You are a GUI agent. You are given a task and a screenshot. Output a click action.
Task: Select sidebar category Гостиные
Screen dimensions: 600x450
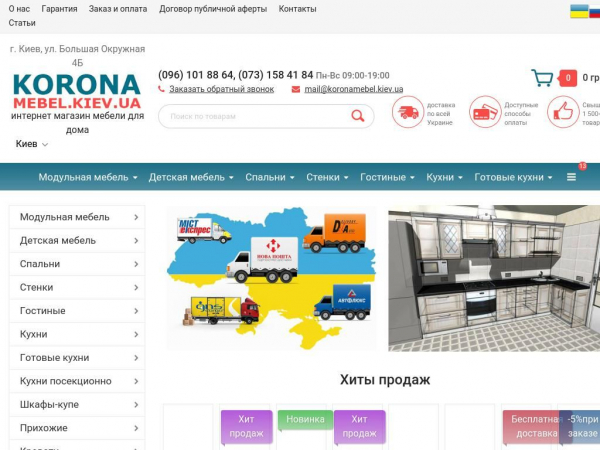[x=77, y=311]
